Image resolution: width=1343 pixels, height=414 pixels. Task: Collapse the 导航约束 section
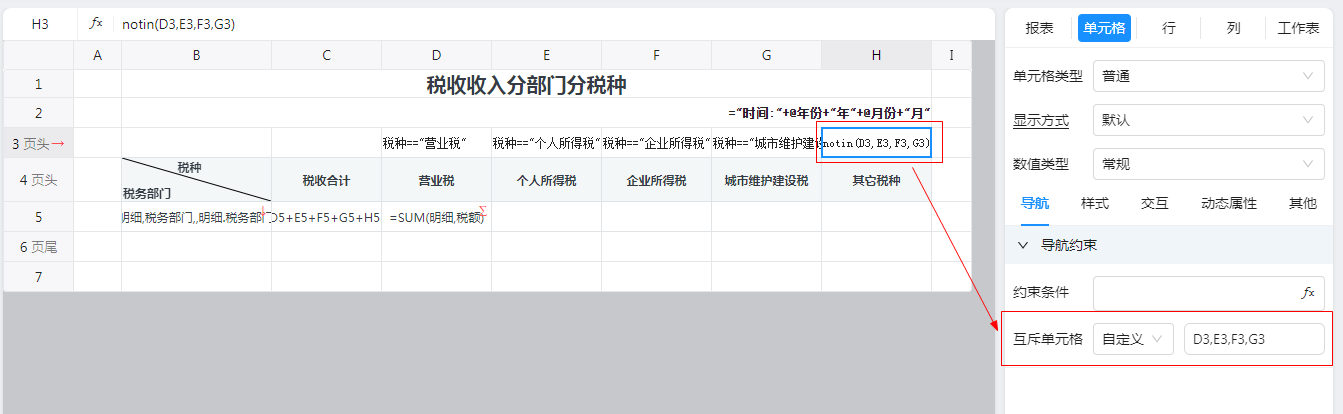click(x=1022, y=245)
